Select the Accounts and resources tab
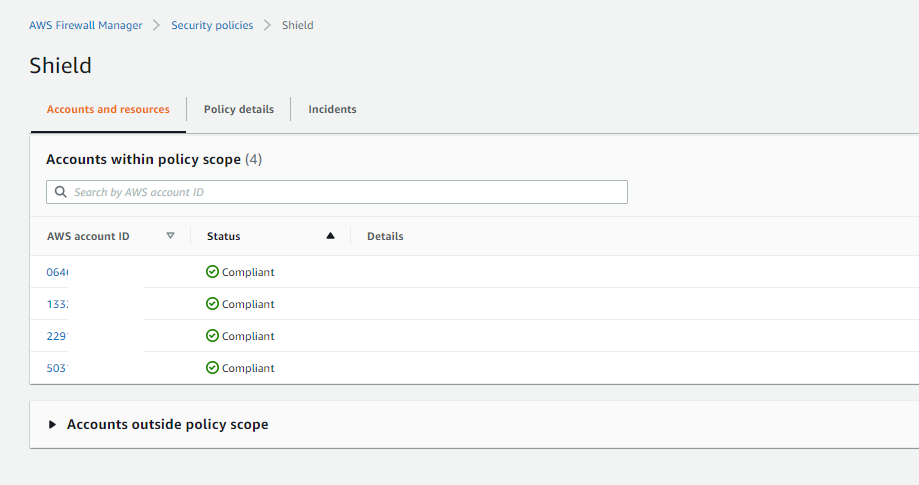Viewport: 919px width, 485px height. tap(108, 110)
